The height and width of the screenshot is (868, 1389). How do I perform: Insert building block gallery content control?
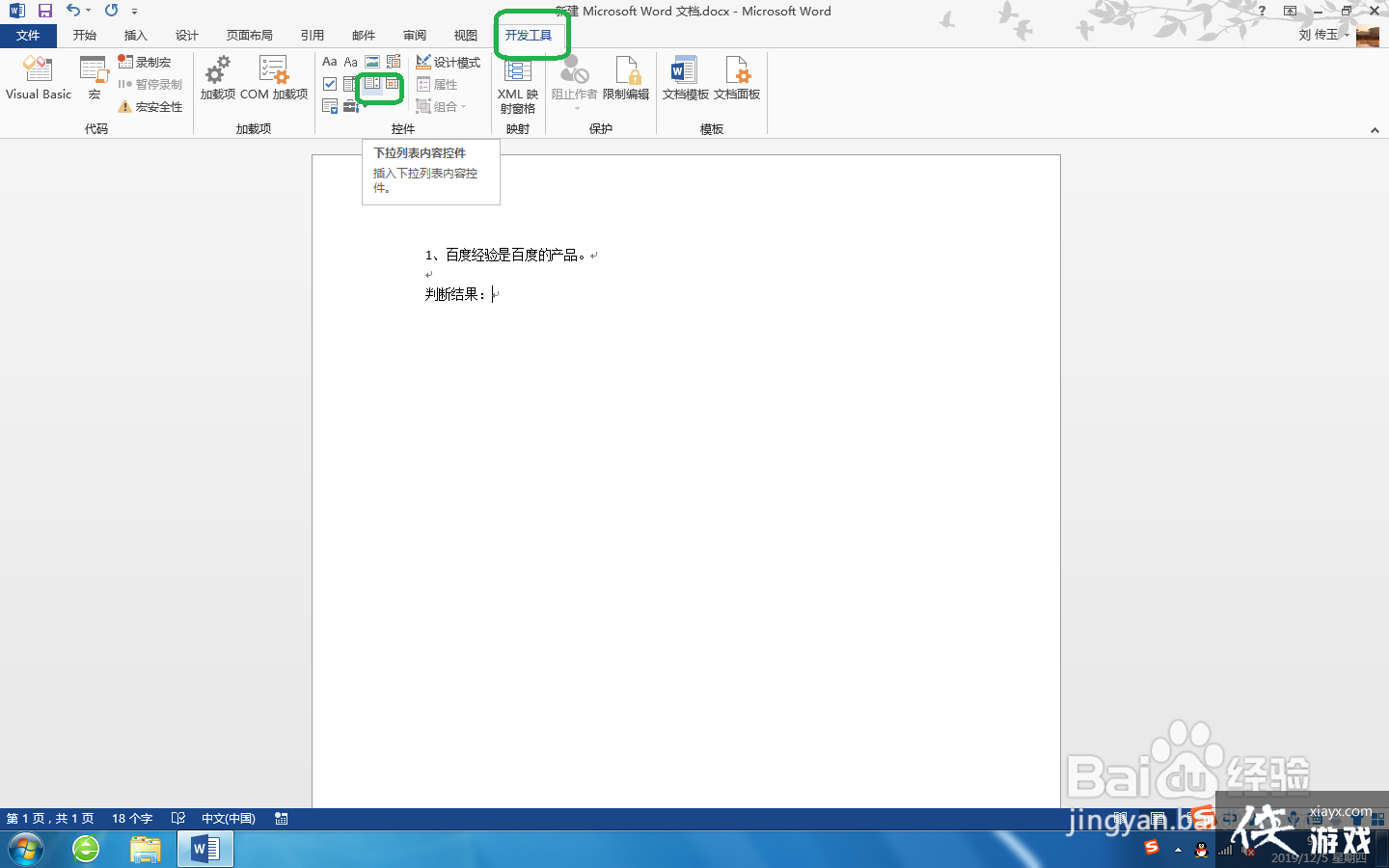pyautogui.click(x=394, y=62)
